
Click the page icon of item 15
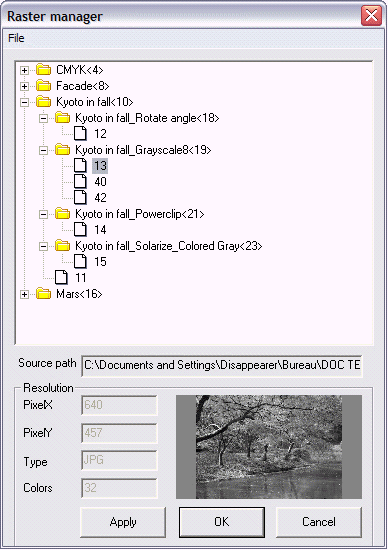[80, 261]
